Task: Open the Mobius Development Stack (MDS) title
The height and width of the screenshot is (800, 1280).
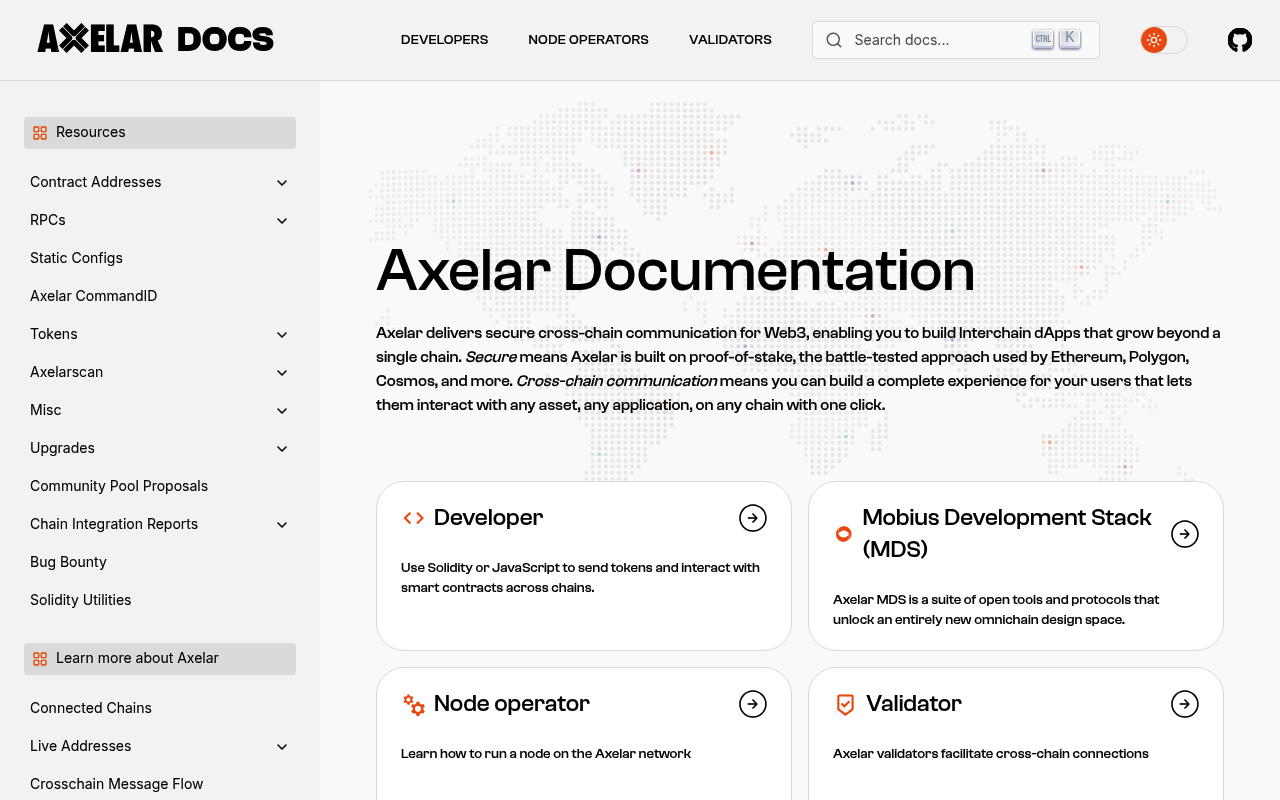Action: [x=1007, y=533]
